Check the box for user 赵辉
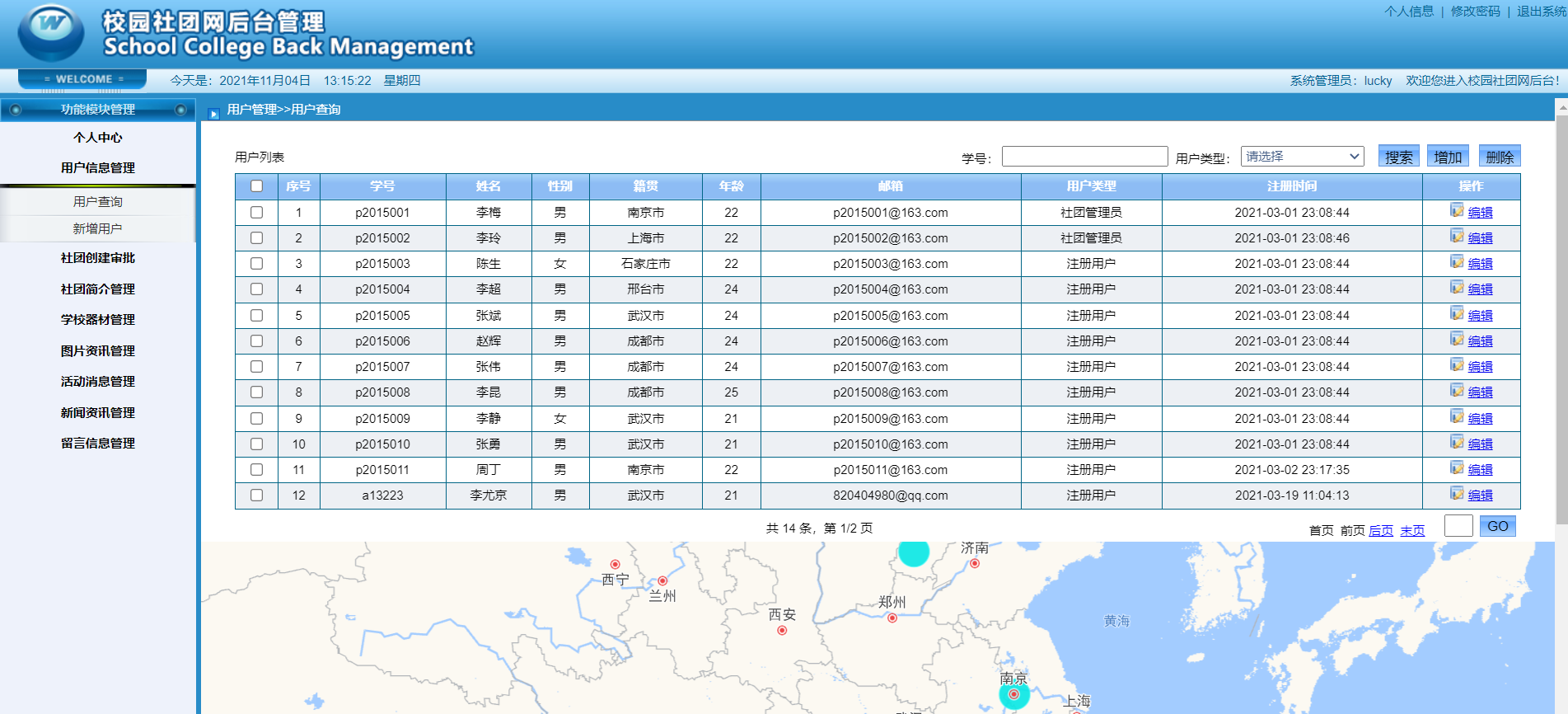 257,341
